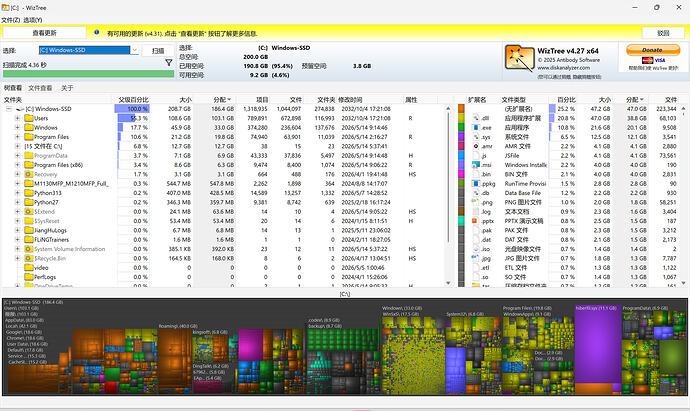Screen dimensions: 690x411
Task: Click the credit card logos under Donate
Action: [653, 60]
